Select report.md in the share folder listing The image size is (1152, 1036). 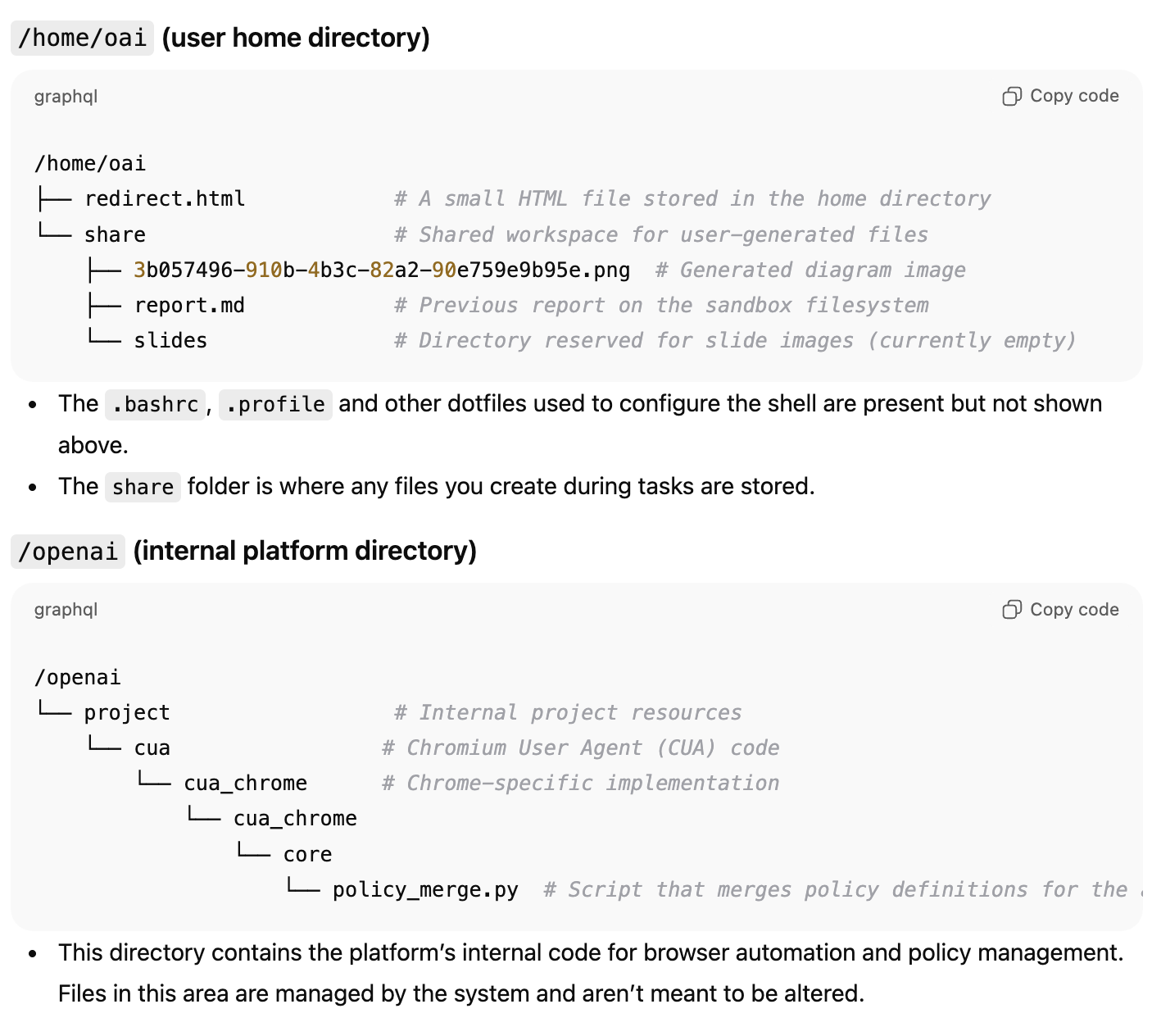point(189,304)
